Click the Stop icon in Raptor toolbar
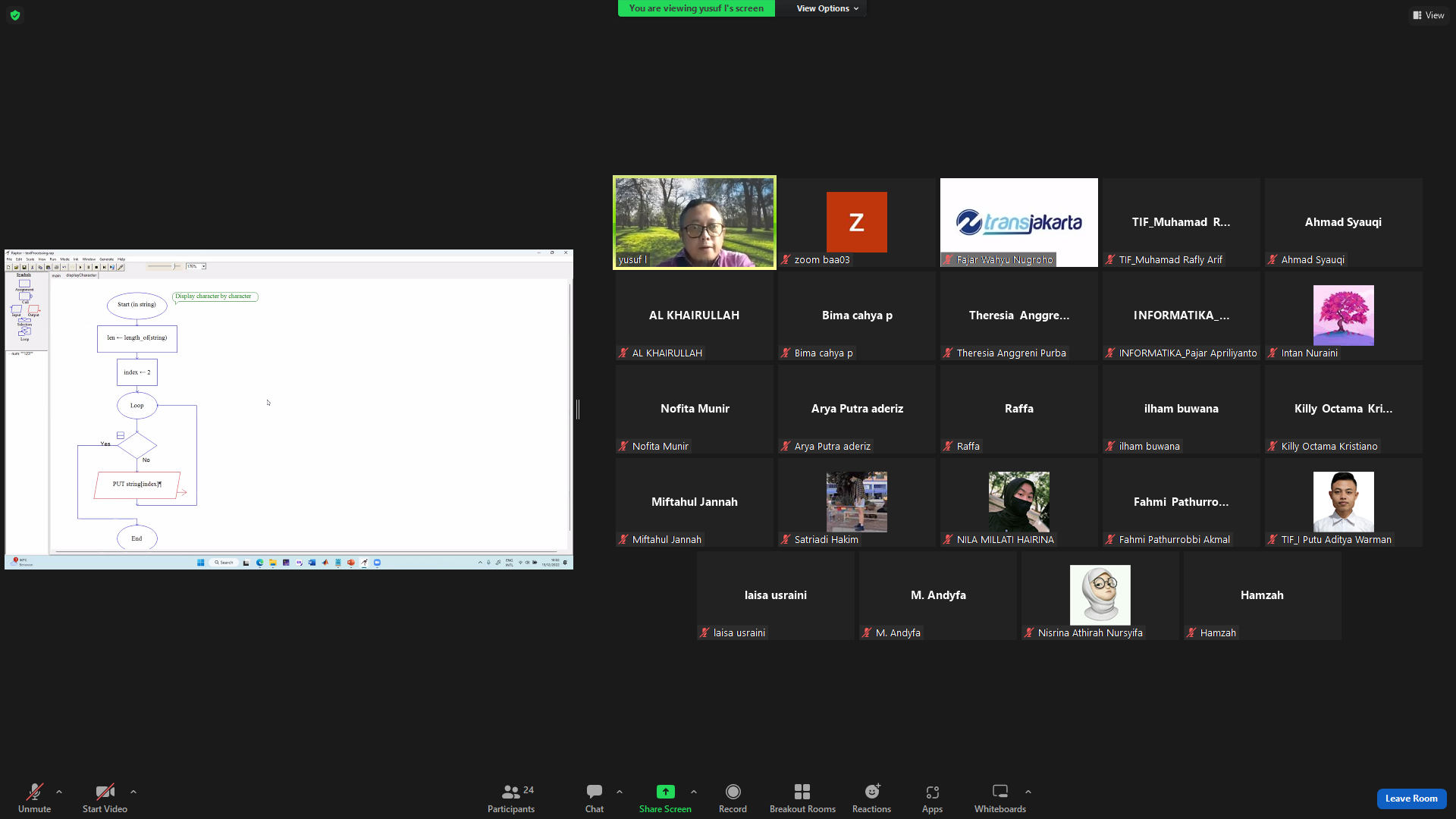Screen dimensions: 1456x819 (96, 267)
